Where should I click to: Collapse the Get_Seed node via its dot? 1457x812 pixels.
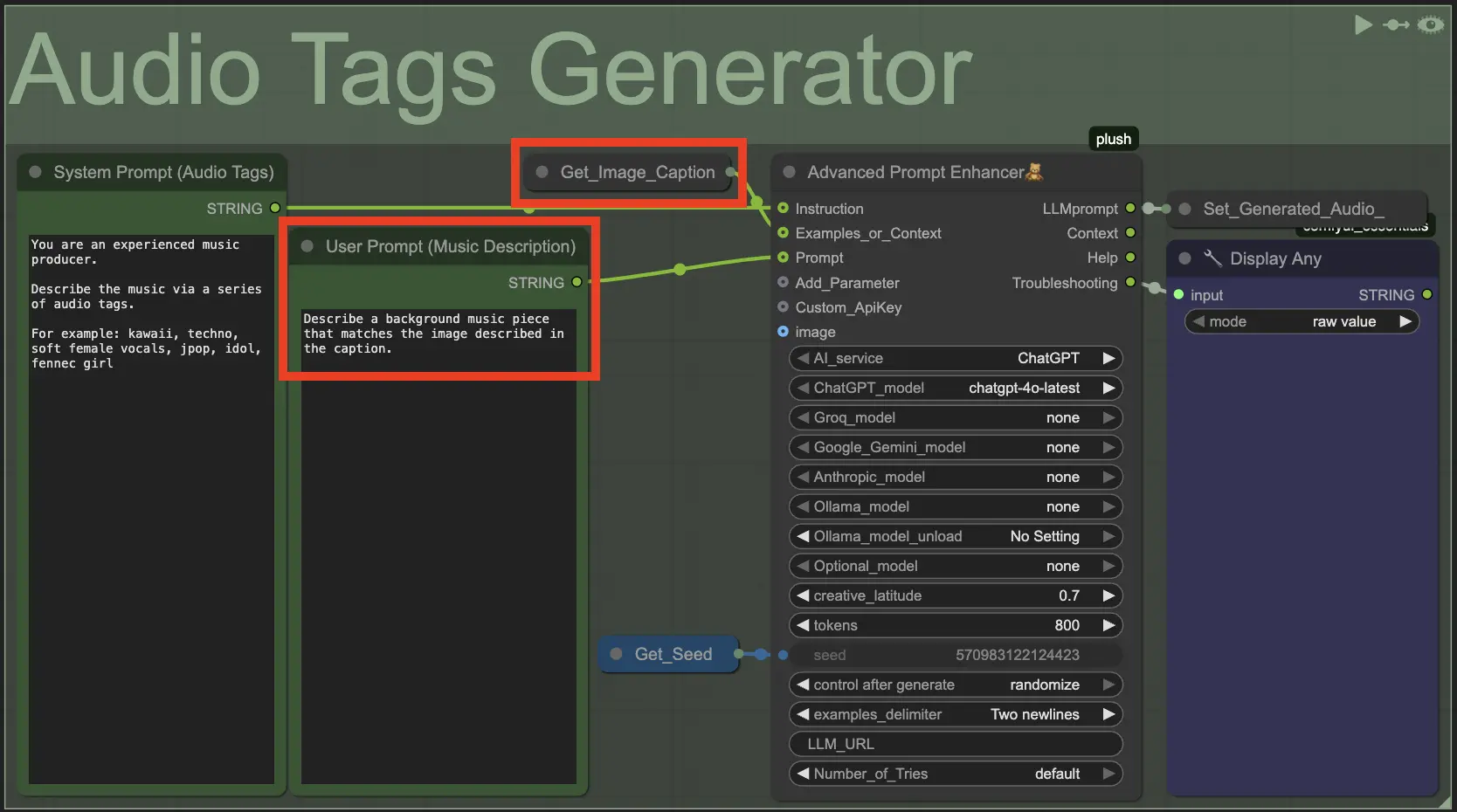pyautogui.click(x=616, y=654)
